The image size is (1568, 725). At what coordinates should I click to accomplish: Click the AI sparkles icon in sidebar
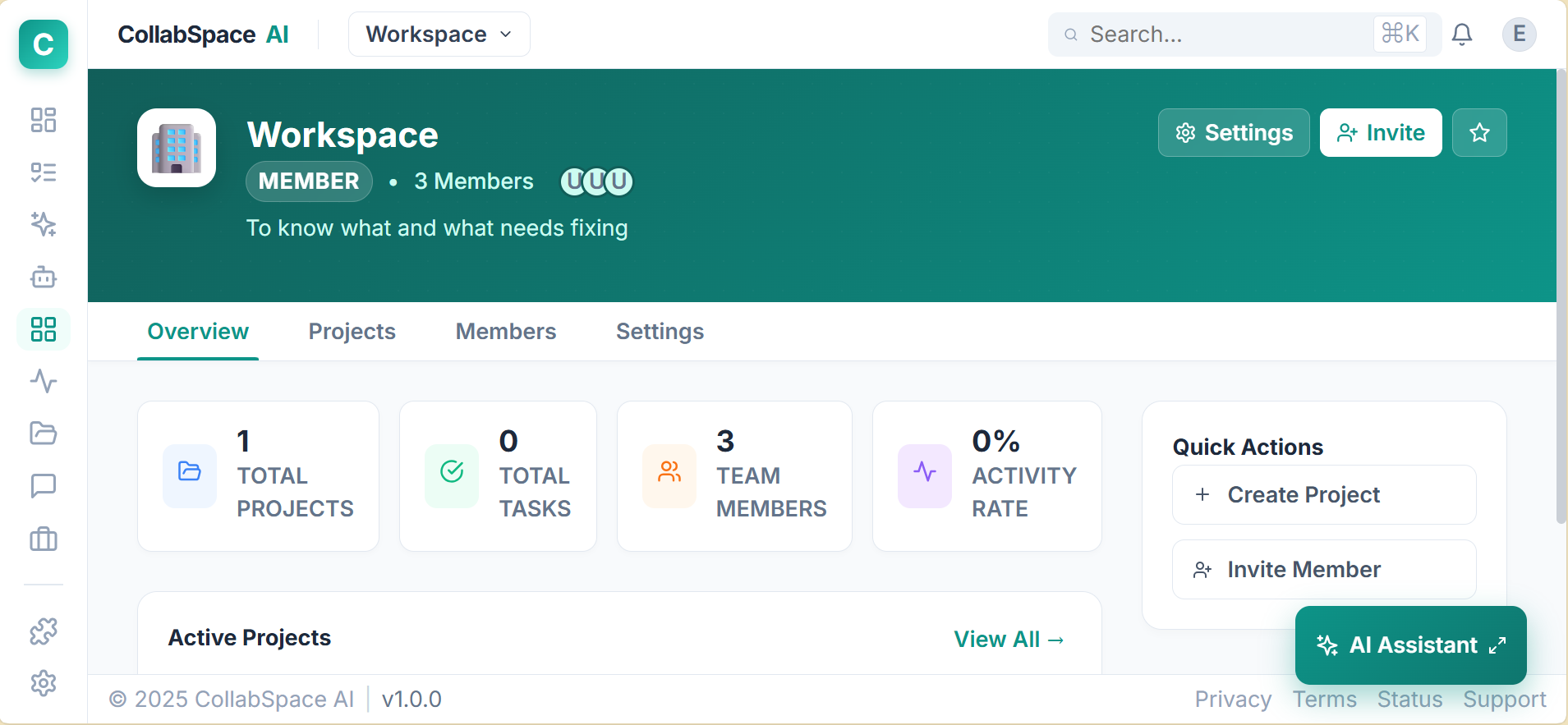pyautogui.click(x=44, y=224)
